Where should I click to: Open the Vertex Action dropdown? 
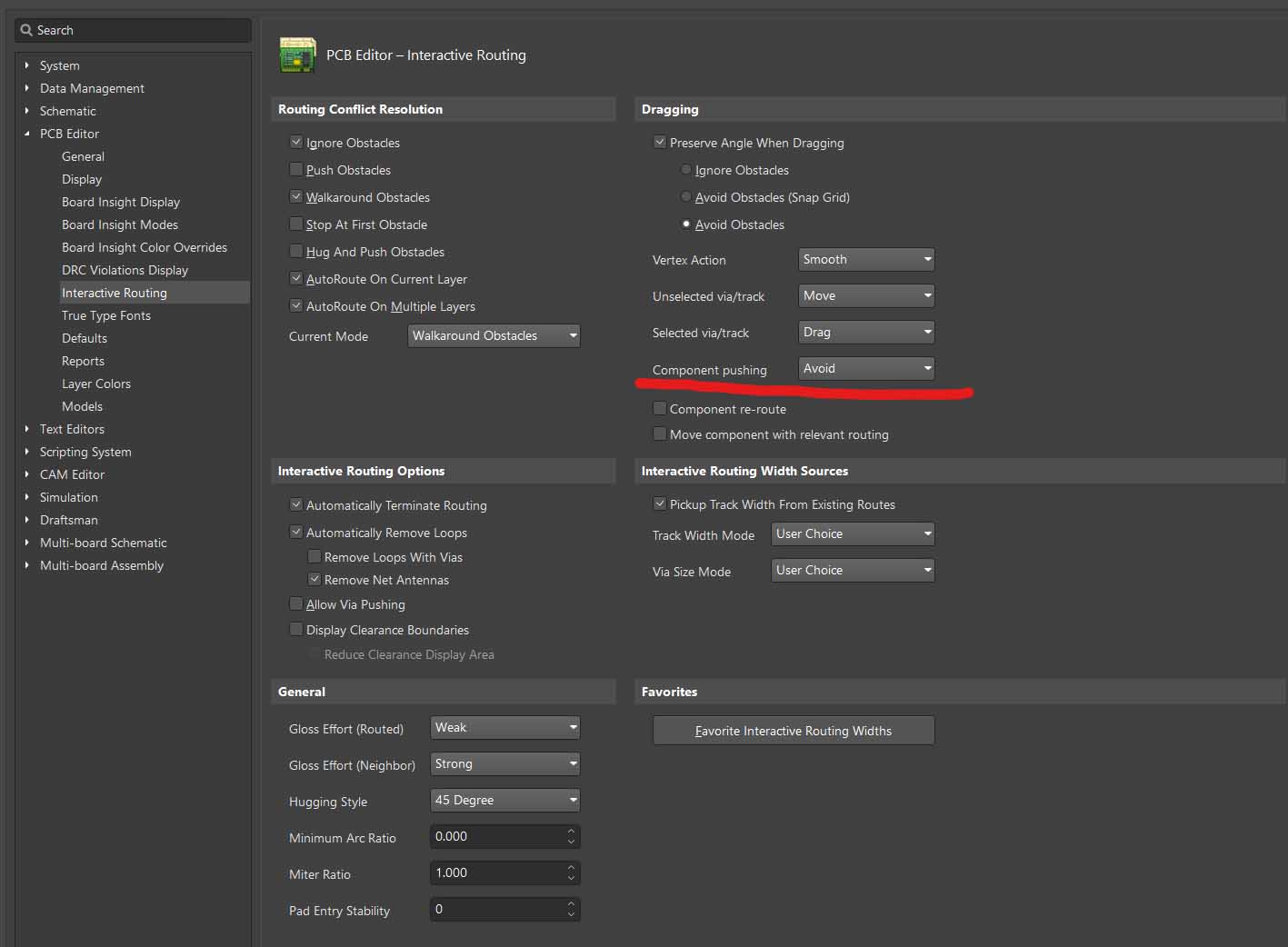tap(866, 259)
